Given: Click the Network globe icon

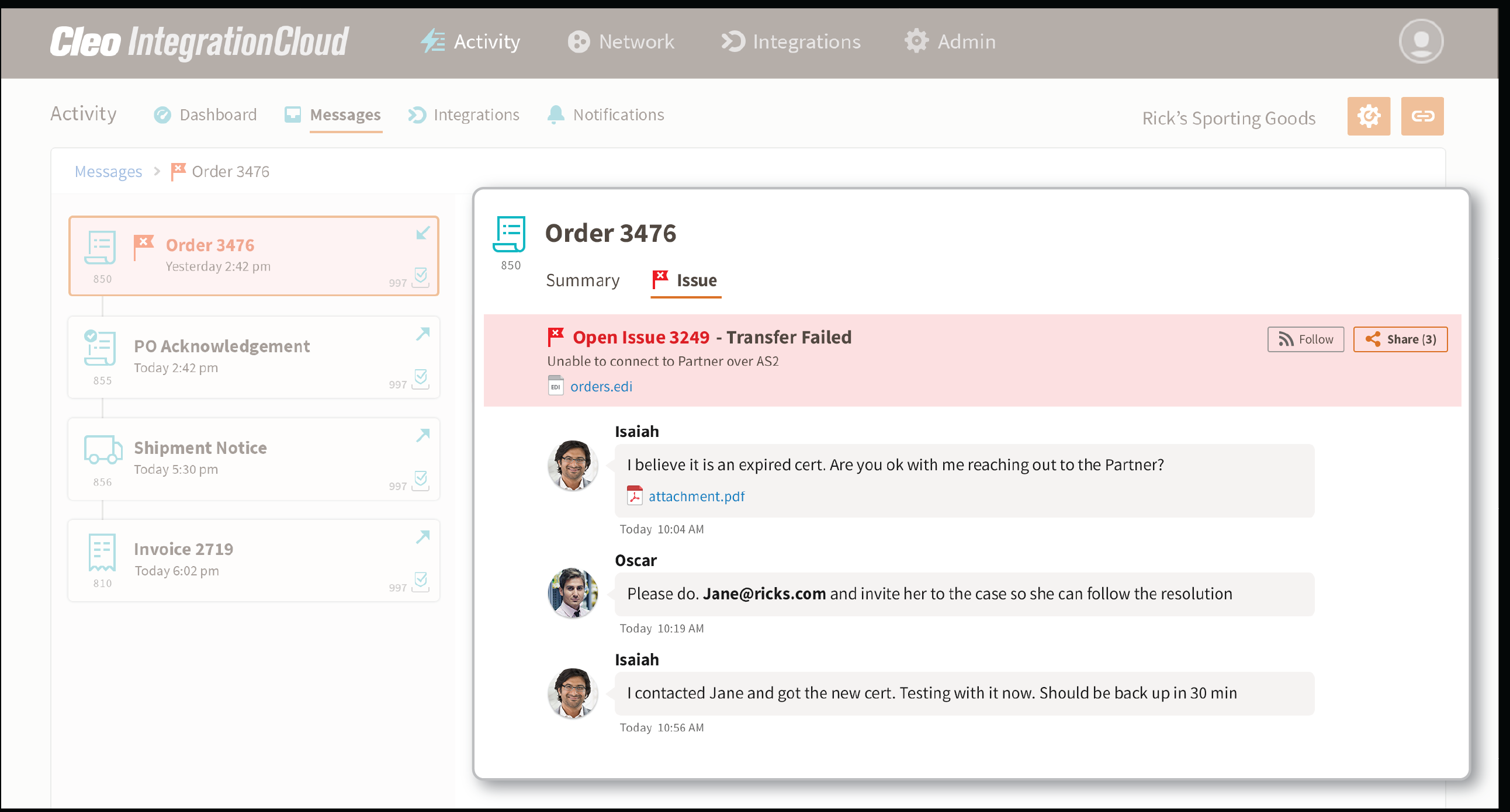Looking at the screenshot, I should (x=579, y=41).
